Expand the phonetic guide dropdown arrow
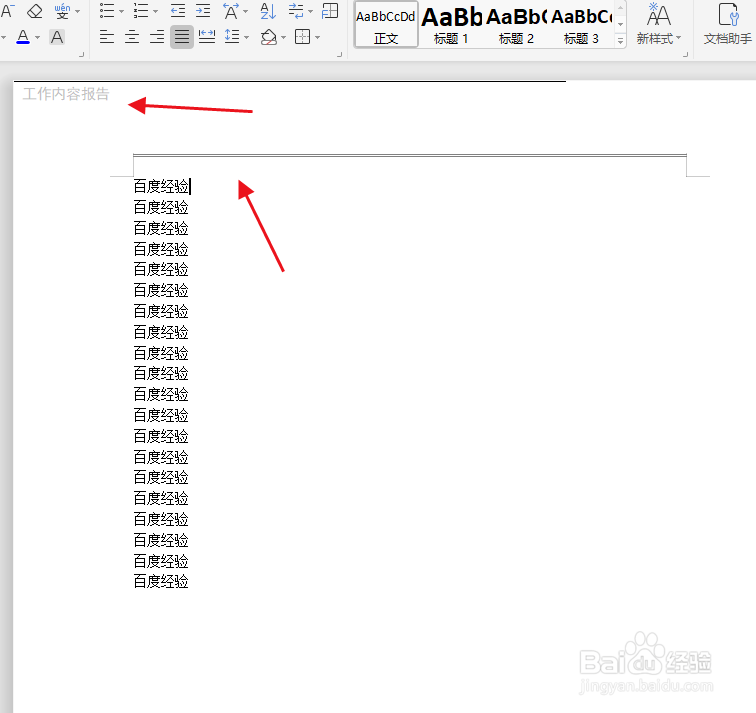756x713 pixels. pos(78,11)
